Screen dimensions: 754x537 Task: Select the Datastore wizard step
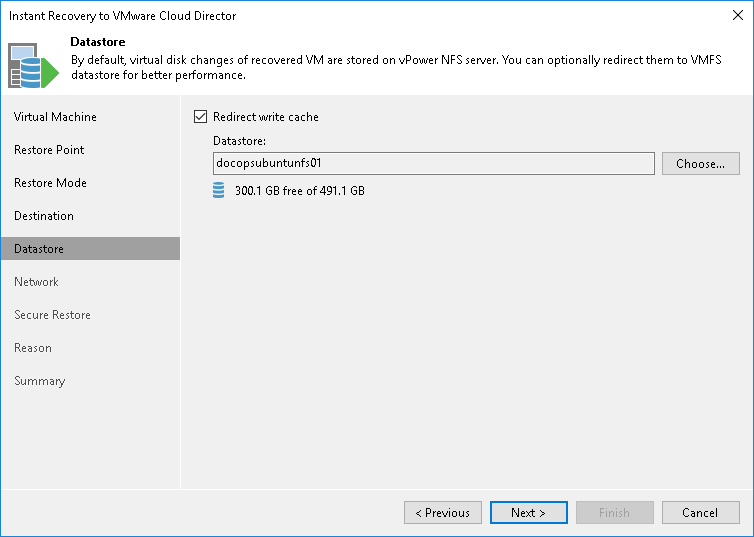click(90, 249)
